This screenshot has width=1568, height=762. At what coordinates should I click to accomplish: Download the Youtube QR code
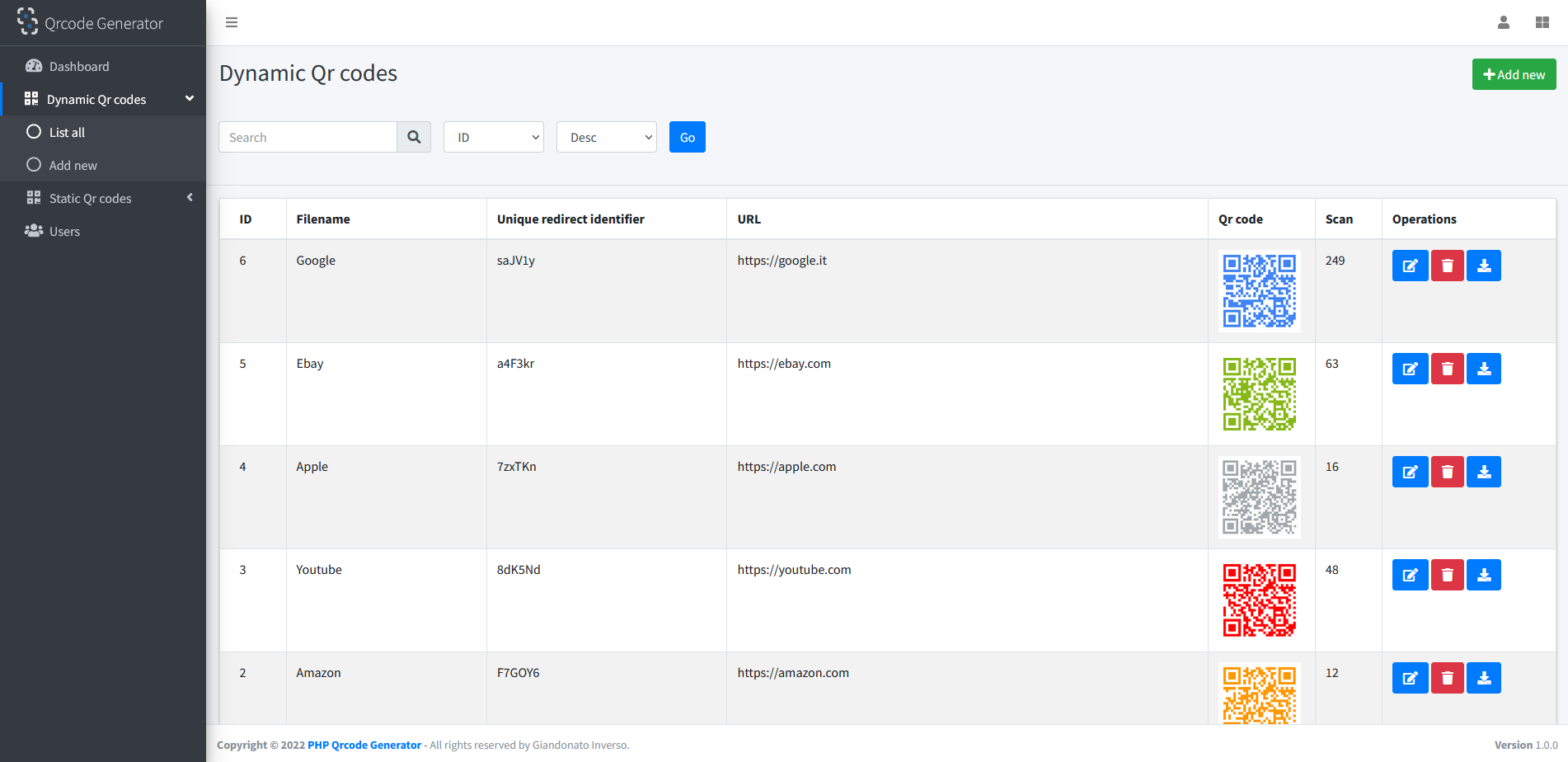tap(1484, 575)
